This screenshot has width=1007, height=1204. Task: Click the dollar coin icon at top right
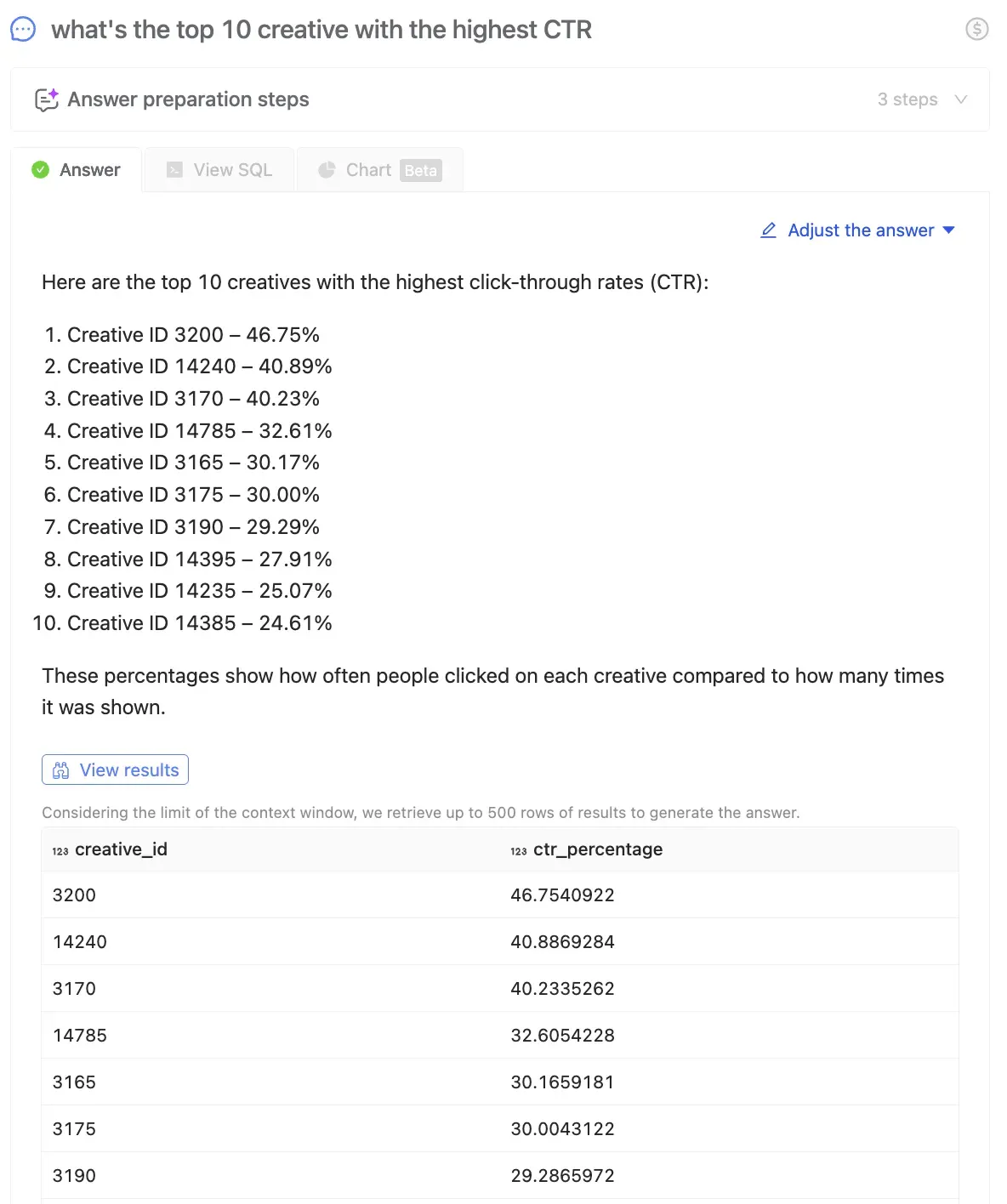click(977, 29)
